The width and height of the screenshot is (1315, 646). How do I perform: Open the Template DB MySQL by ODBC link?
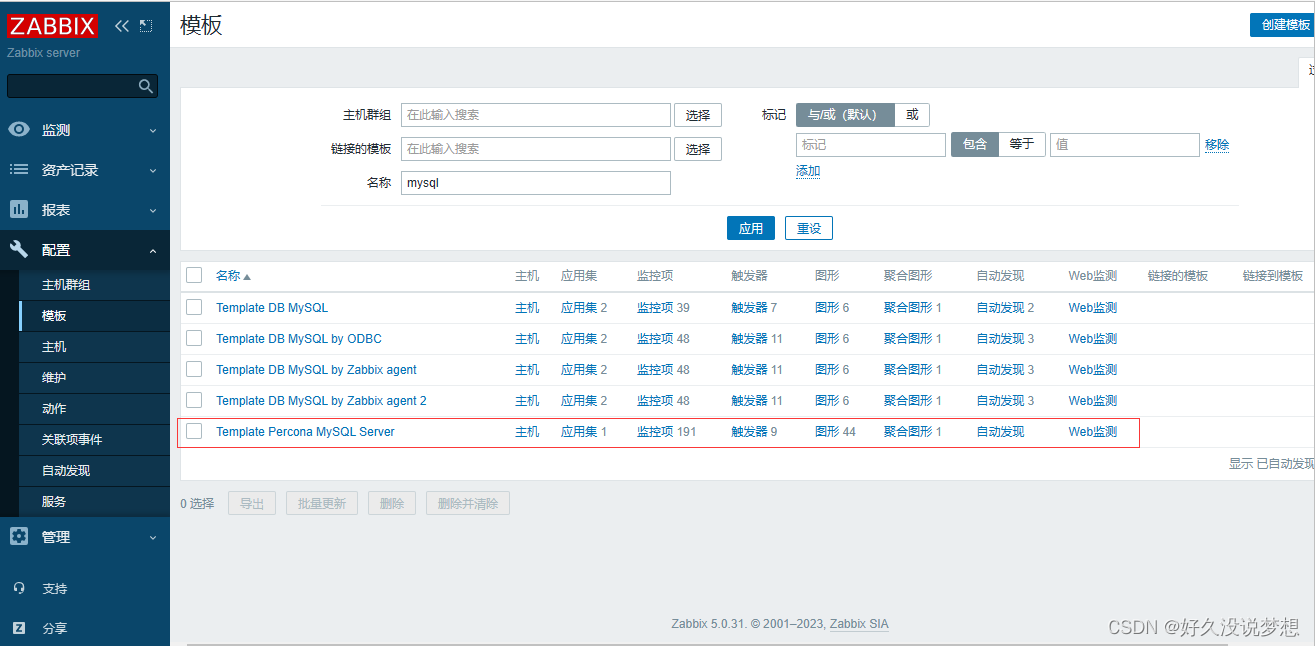299,339
